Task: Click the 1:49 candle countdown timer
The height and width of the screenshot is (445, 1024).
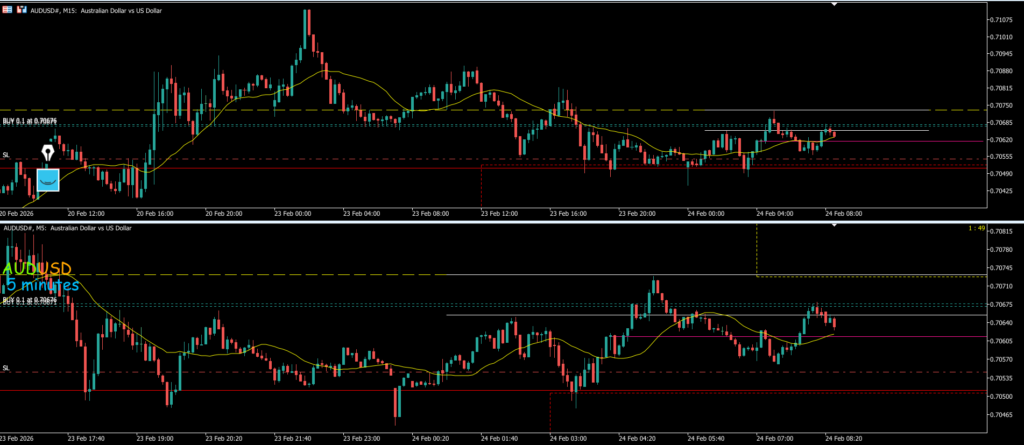Action: coord(977,229)
